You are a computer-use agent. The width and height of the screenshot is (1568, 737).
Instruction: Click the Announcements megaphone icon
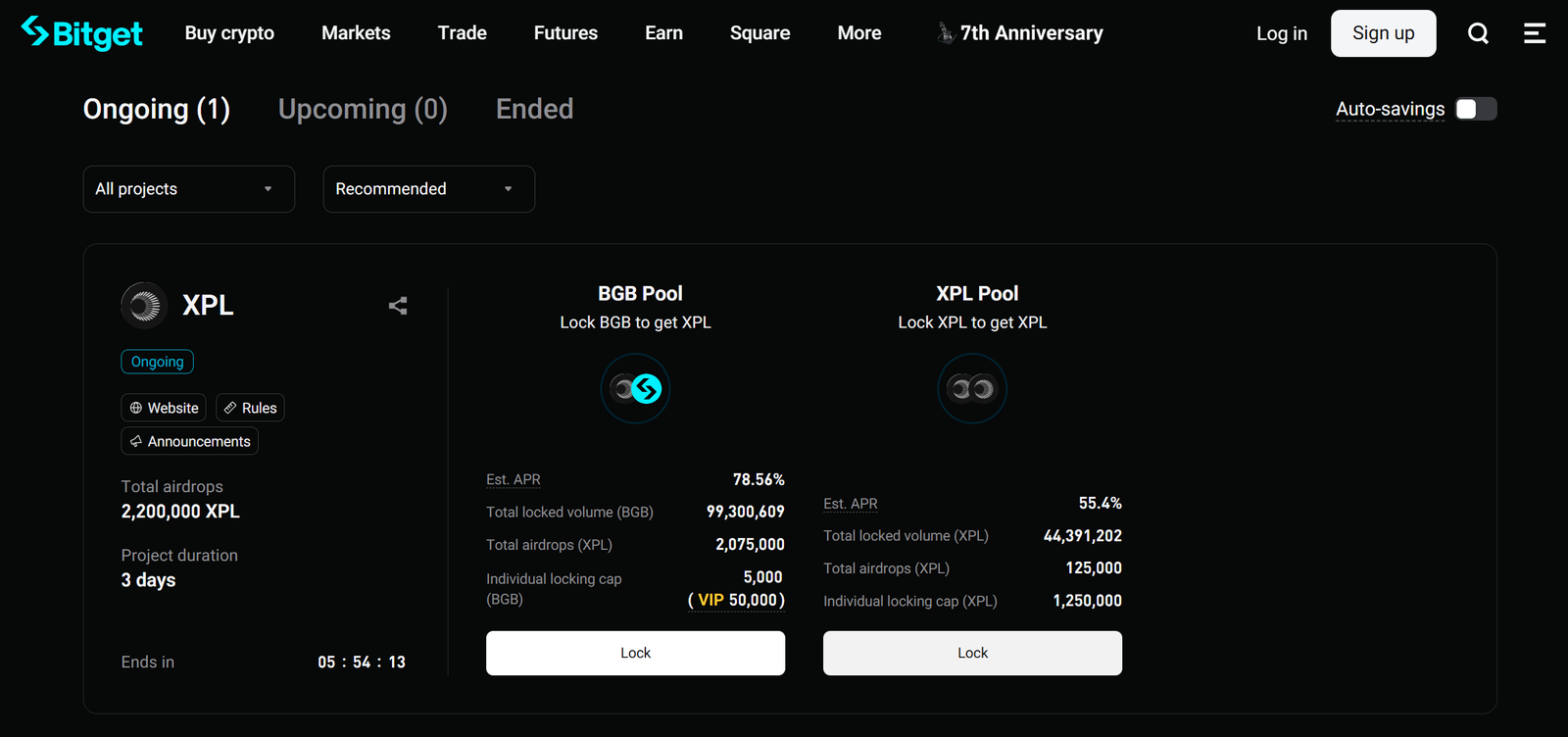tap(136, 441)
